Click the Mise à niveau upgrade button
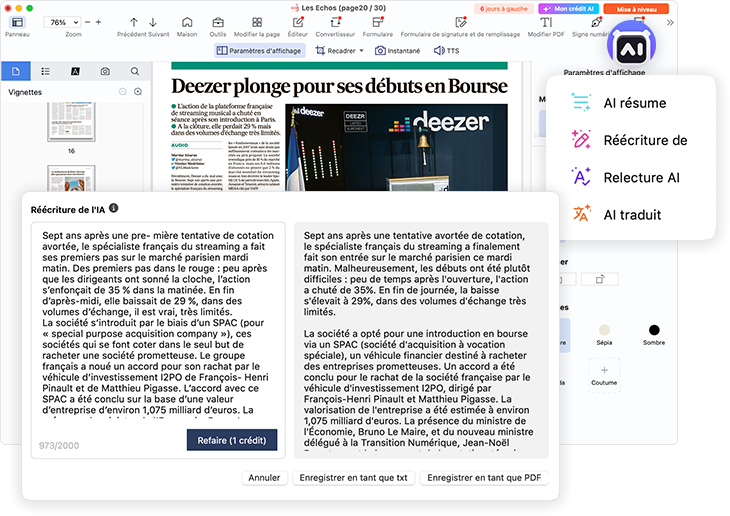This screenshot has width=730, height=516. tap(636, 9)
